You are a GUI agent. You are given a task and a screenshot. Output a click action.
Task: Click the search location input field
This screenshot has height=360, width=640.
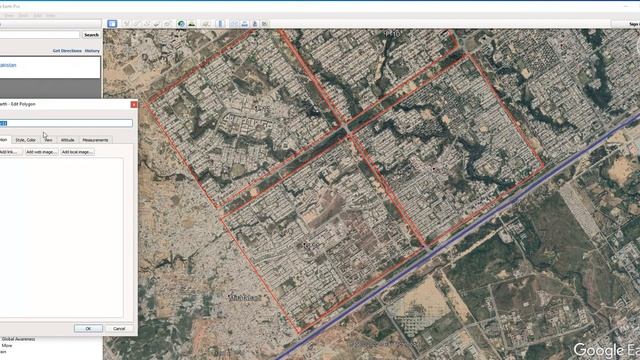40,35
